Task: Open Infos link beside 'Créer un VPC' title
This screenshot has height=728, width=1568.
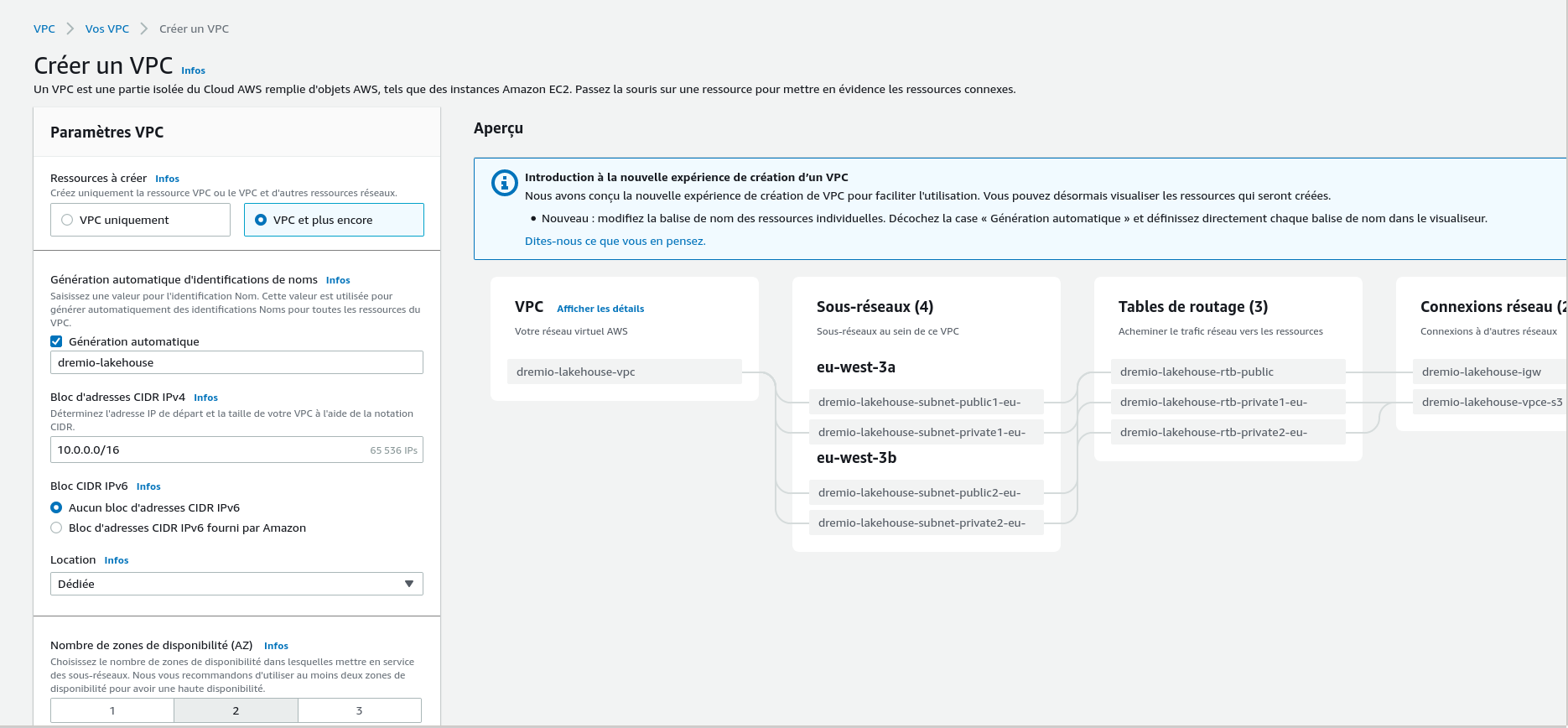Action: (193, 70)
